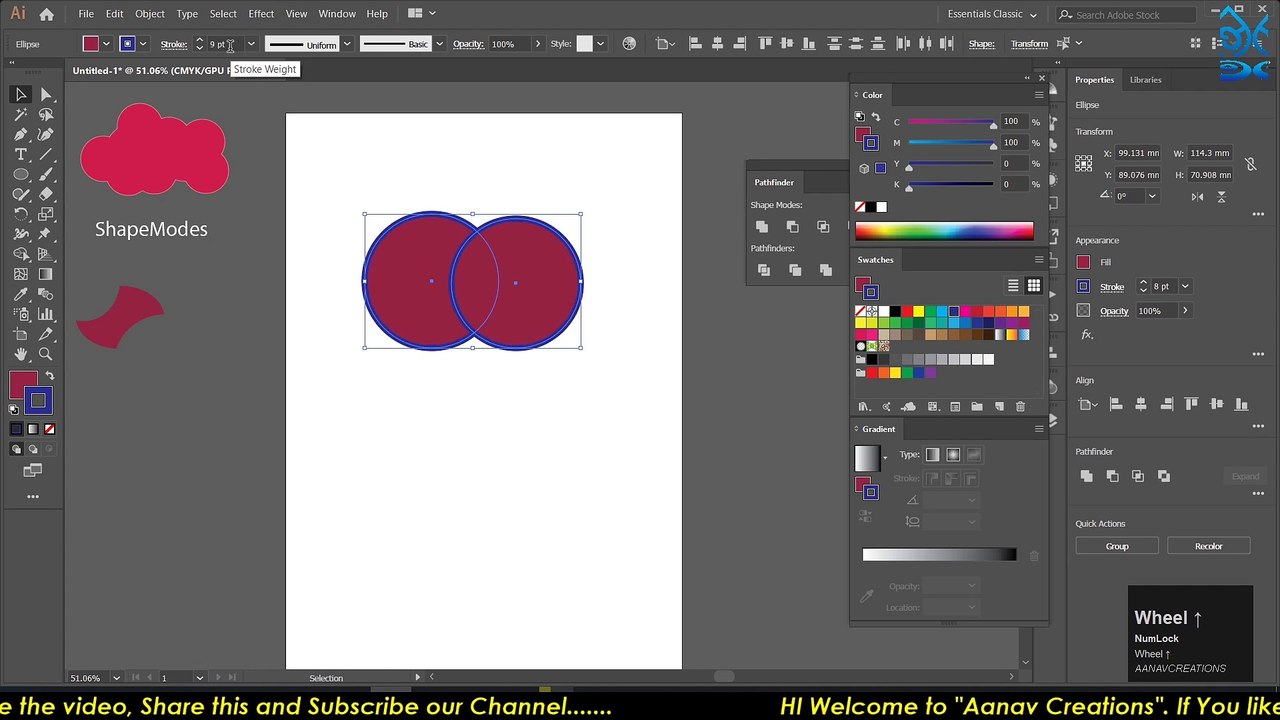Set toolbox paint mode to None
Image resolution: width=1280 pixels, height=720 pixels.
point(49,429)
